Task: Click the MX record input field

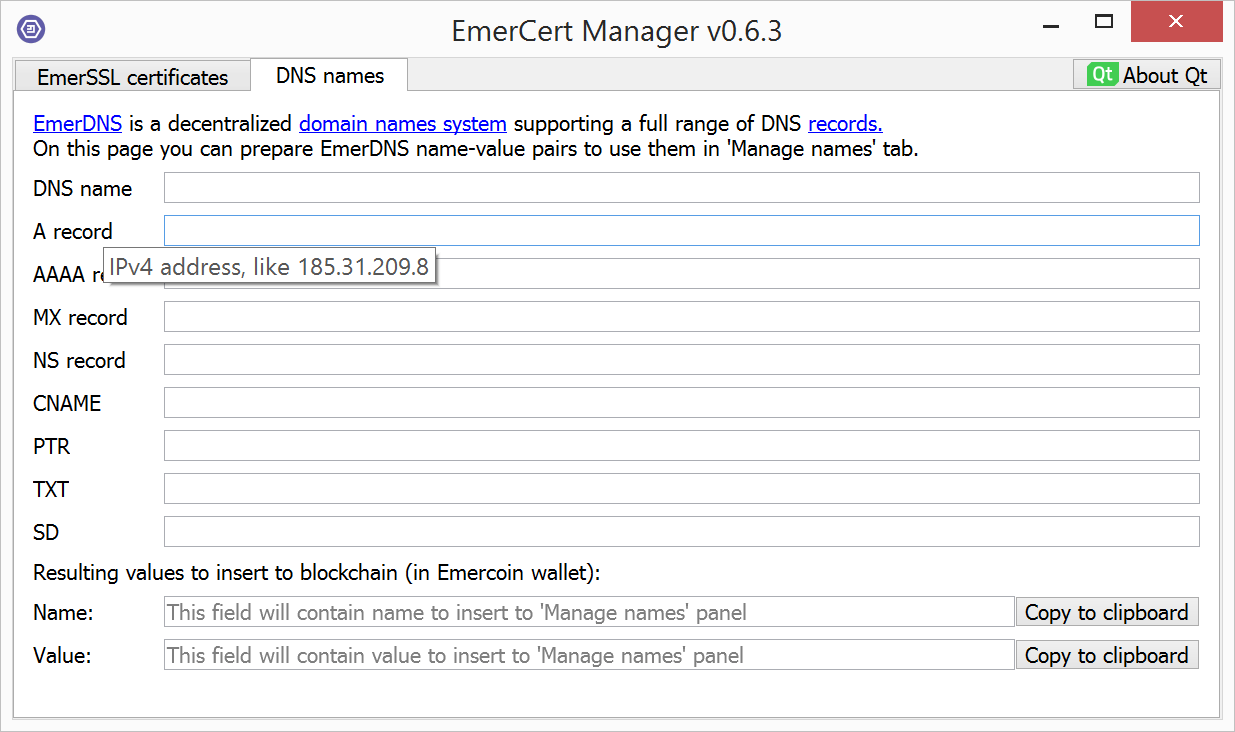Action: coord(682,316)
